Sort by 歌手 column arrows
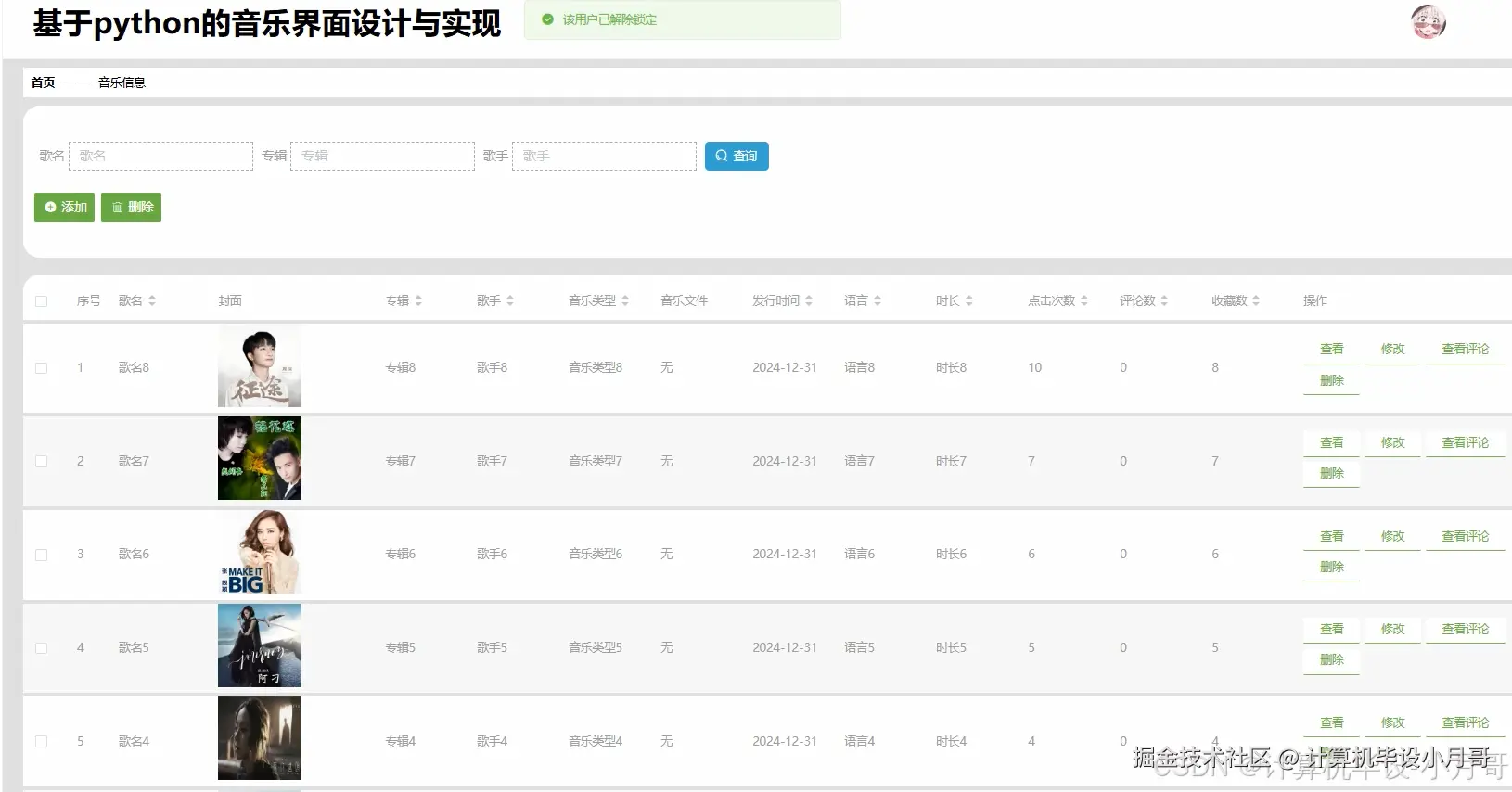 point(510,300)
